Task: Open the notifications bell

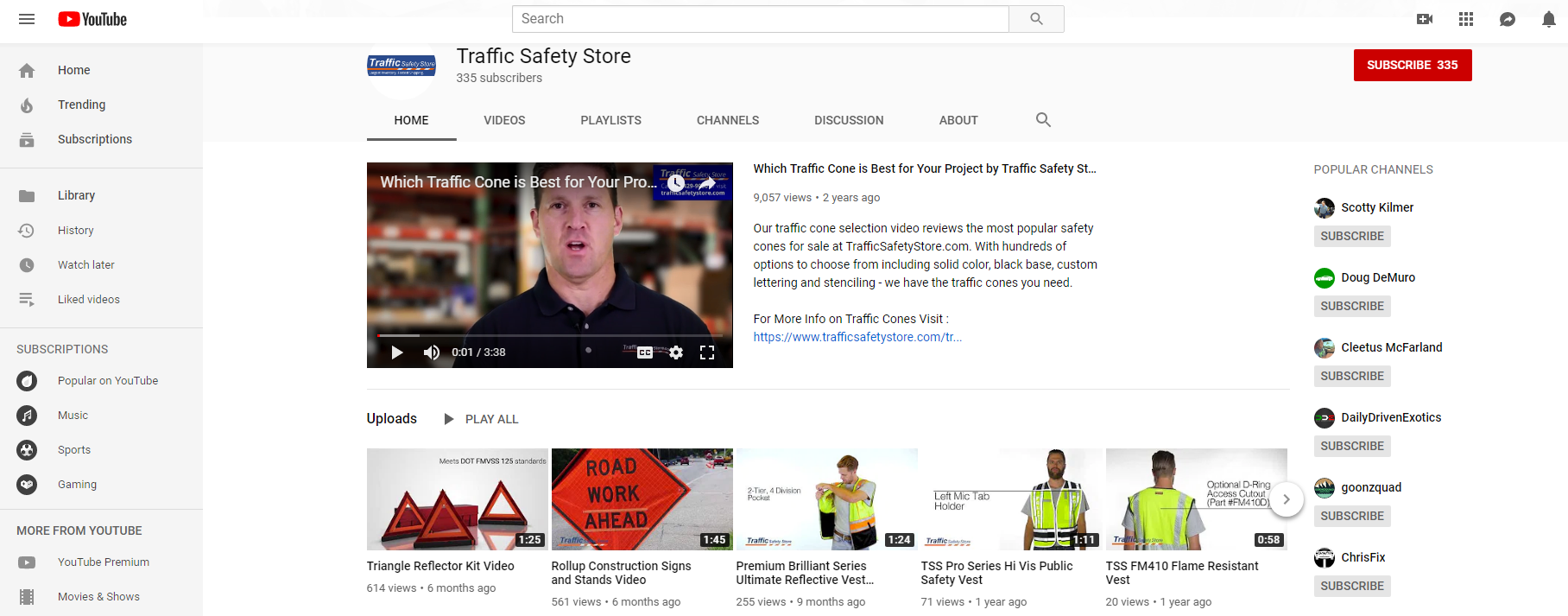Action: 1549,19
